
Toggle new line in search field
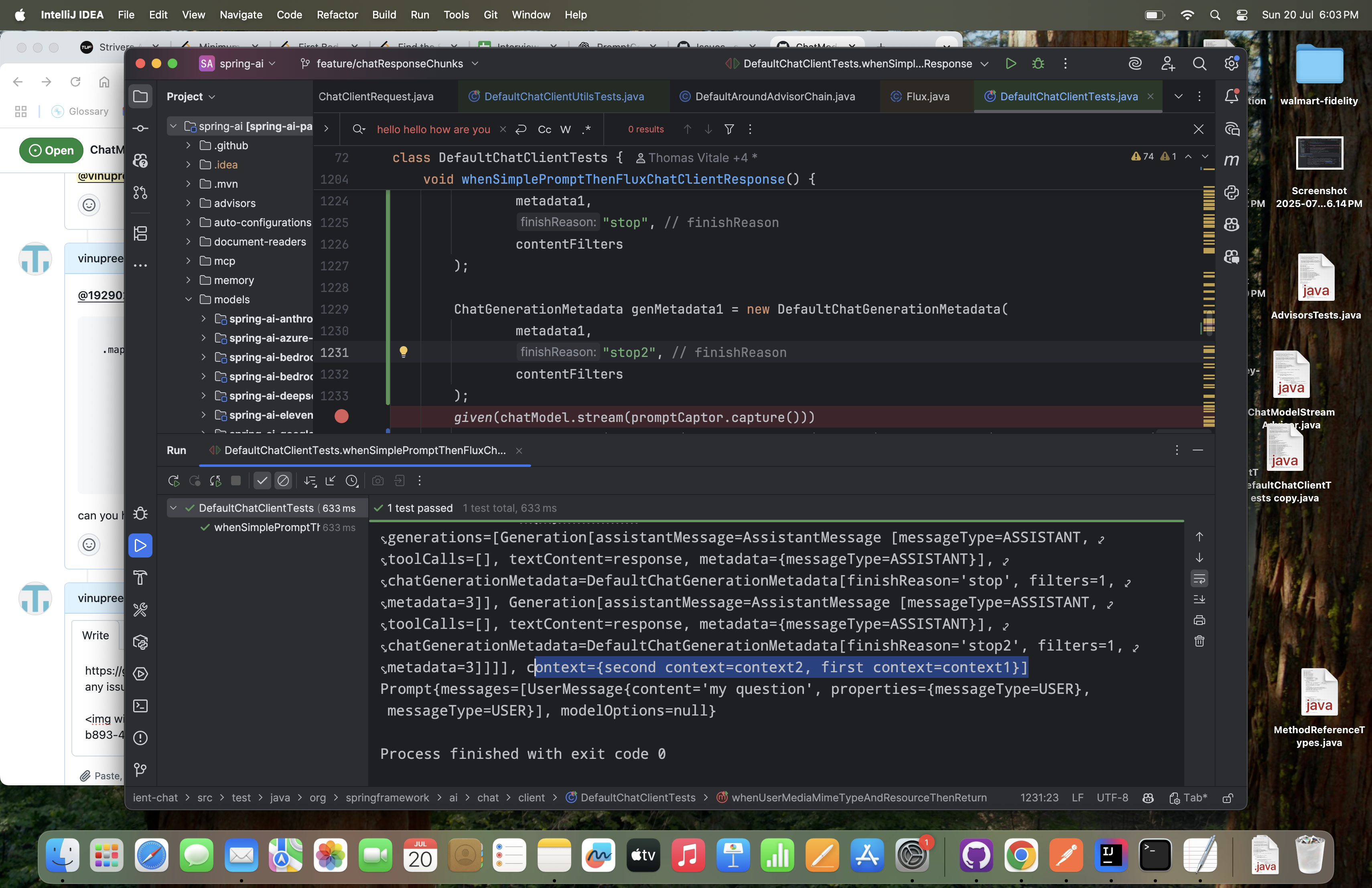[521, 129]
